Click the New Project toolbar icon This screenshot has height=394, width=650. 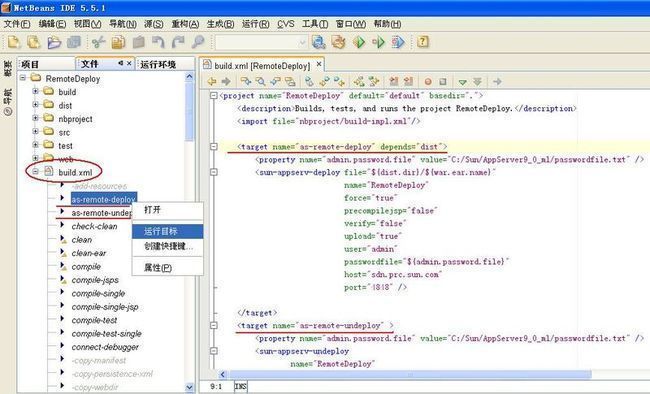point(34,42)
